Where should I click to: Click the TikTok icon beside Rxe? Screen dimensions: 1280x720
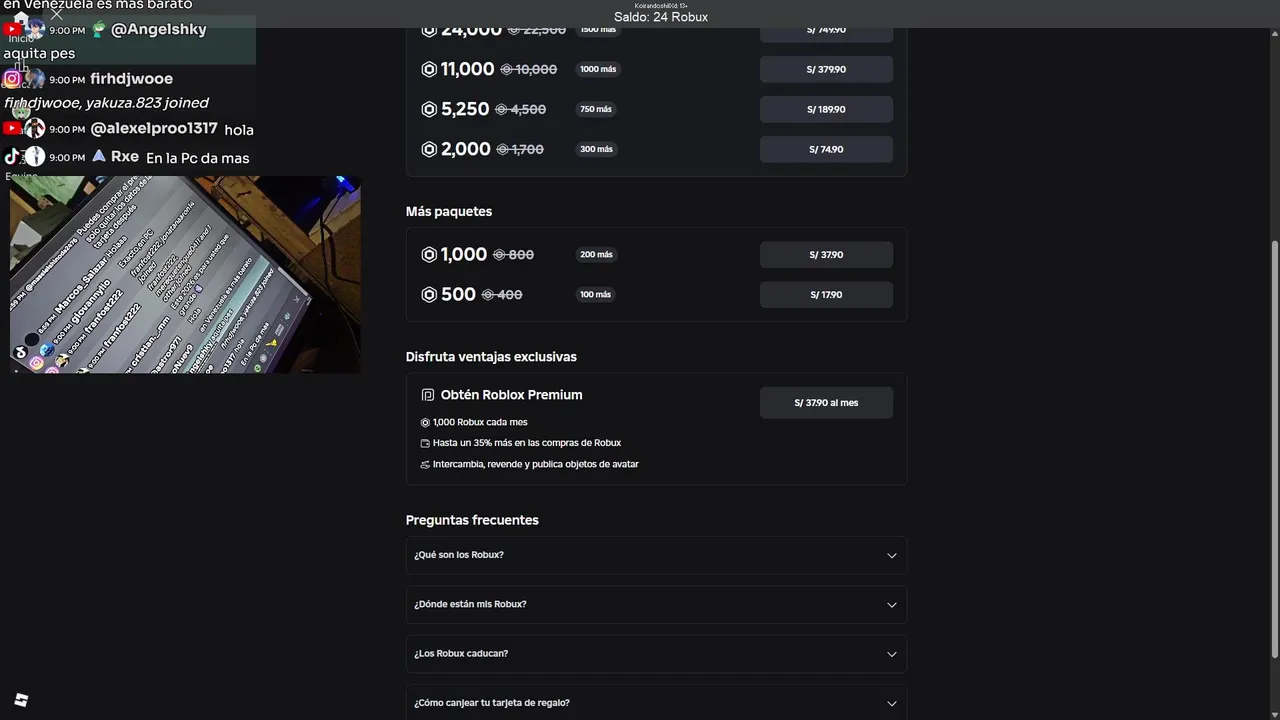tap(12, 157)
